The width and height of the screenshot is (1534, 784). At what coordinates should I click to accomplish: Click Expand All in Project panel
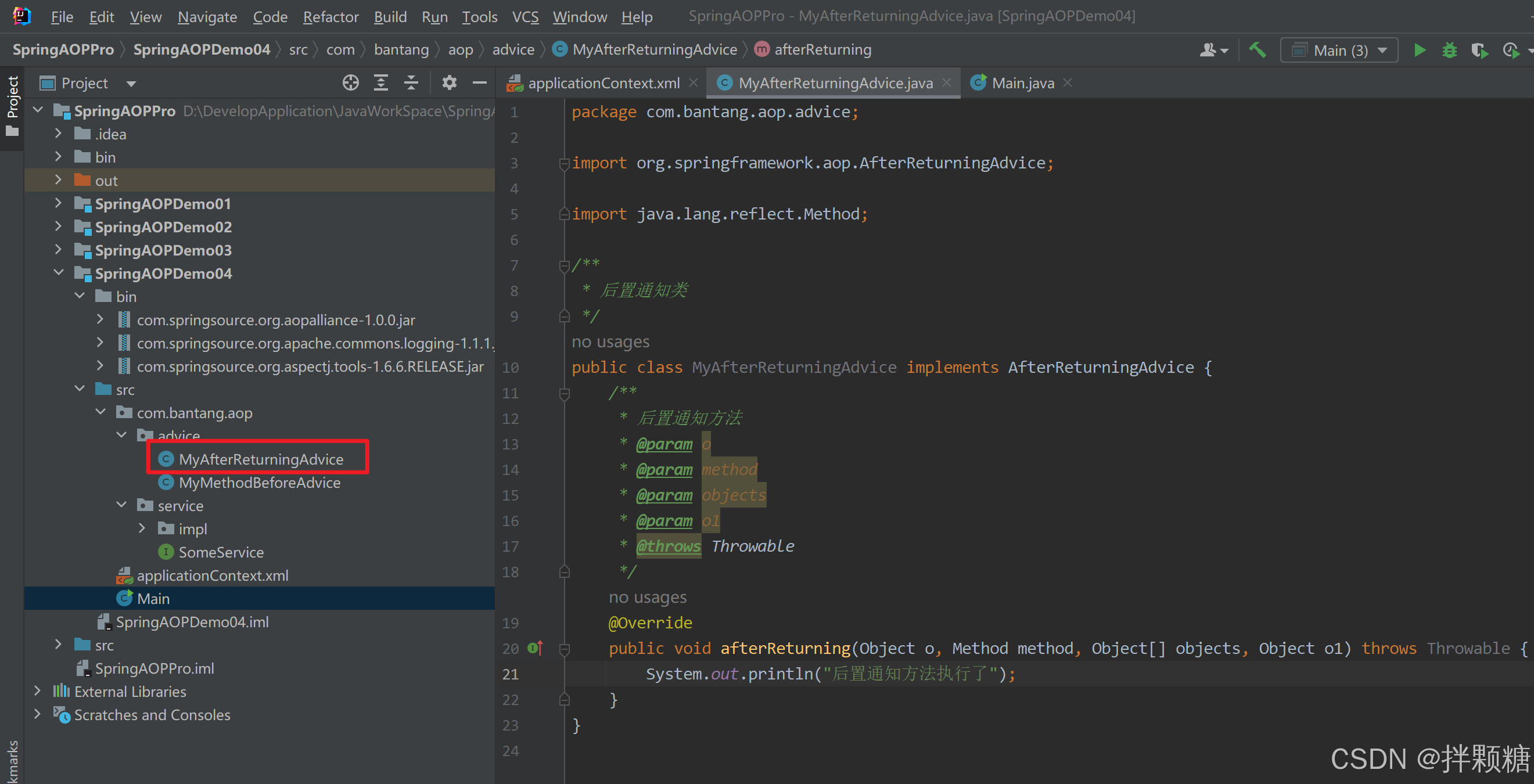pyautogui.click(x=381, y=82)
